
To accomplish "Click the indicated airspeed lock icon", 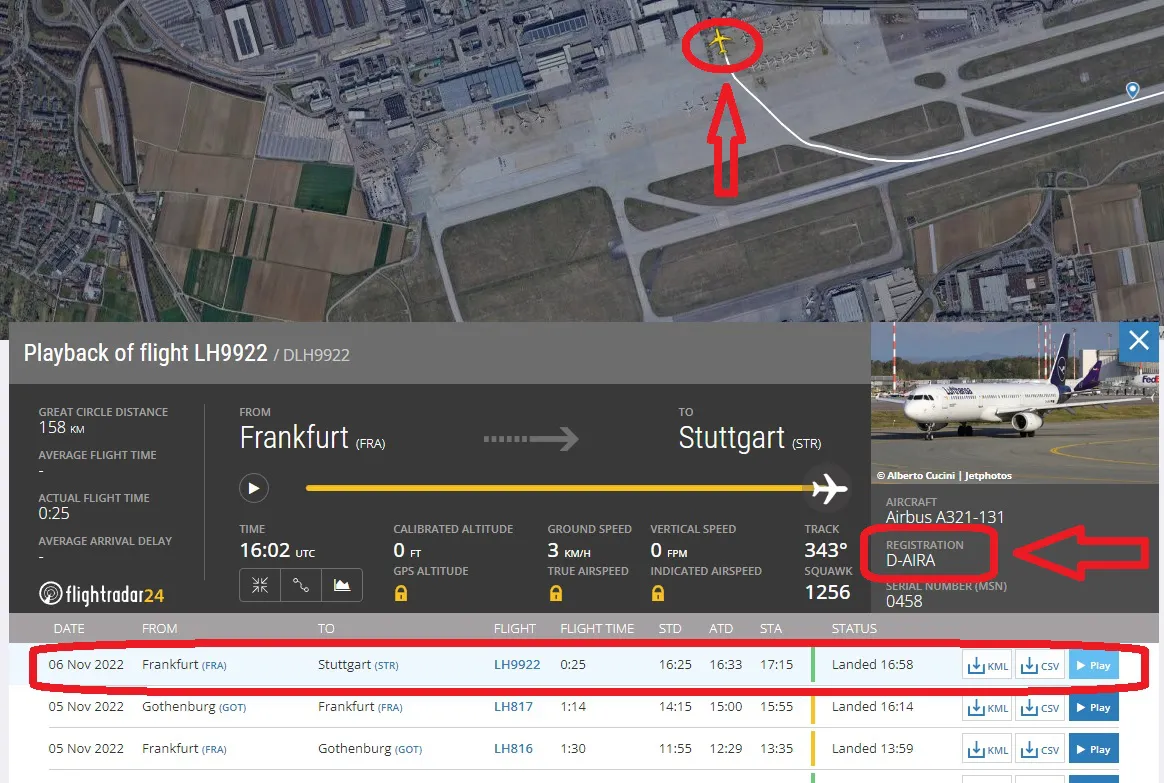I will (x=658, y=593).
